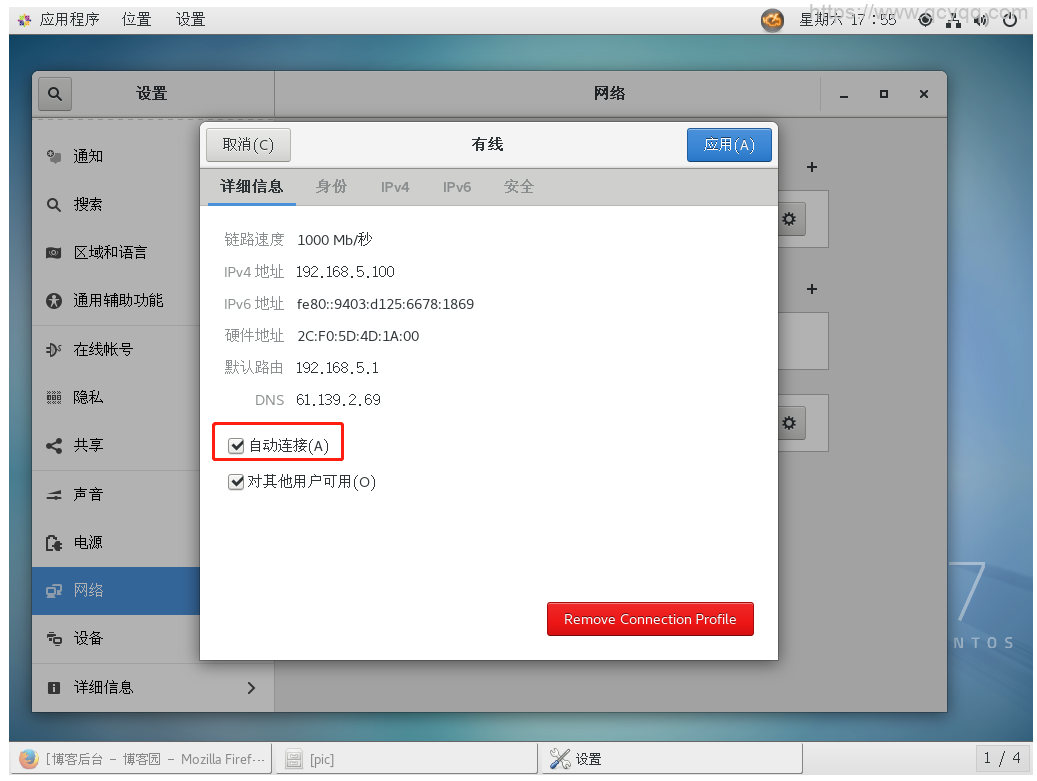The image size is (1037, 781).
Task: Click Remove Connection Profile button
Action: click(x=650, y=619)
